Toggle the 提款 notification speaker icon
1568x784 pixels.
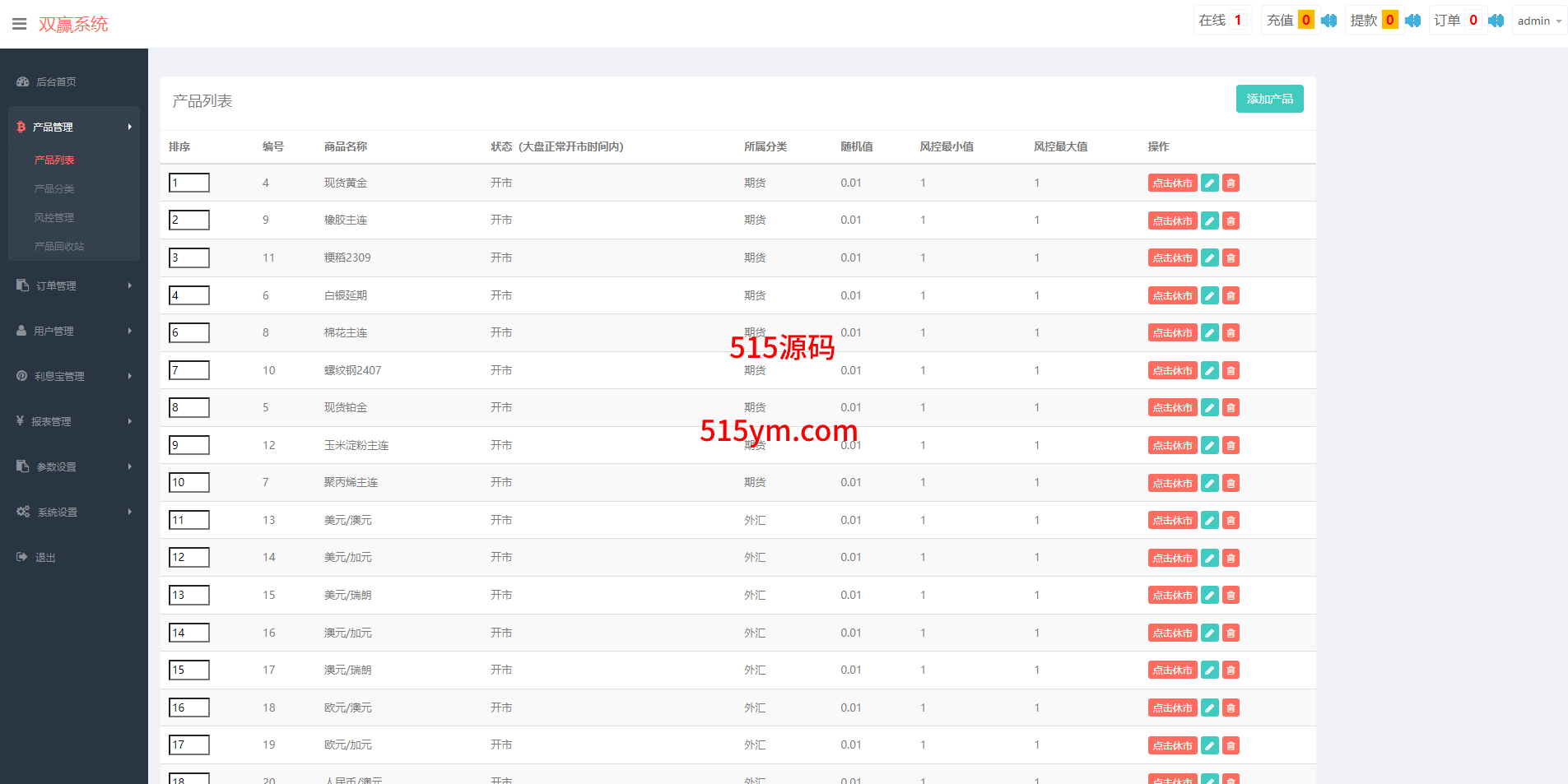coord(1412,21)
